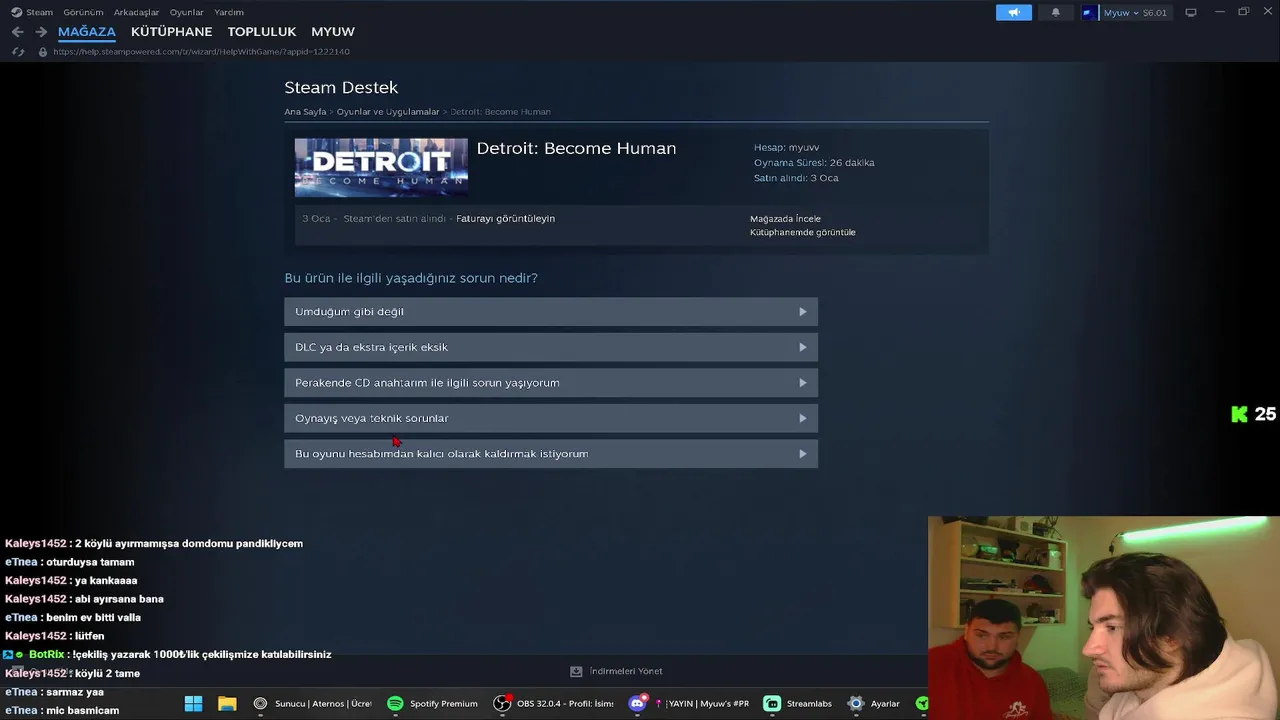Click Kütüphanemde görüntüle link
Viewport: 1280px width, 720px height.
tap(803, 233)
